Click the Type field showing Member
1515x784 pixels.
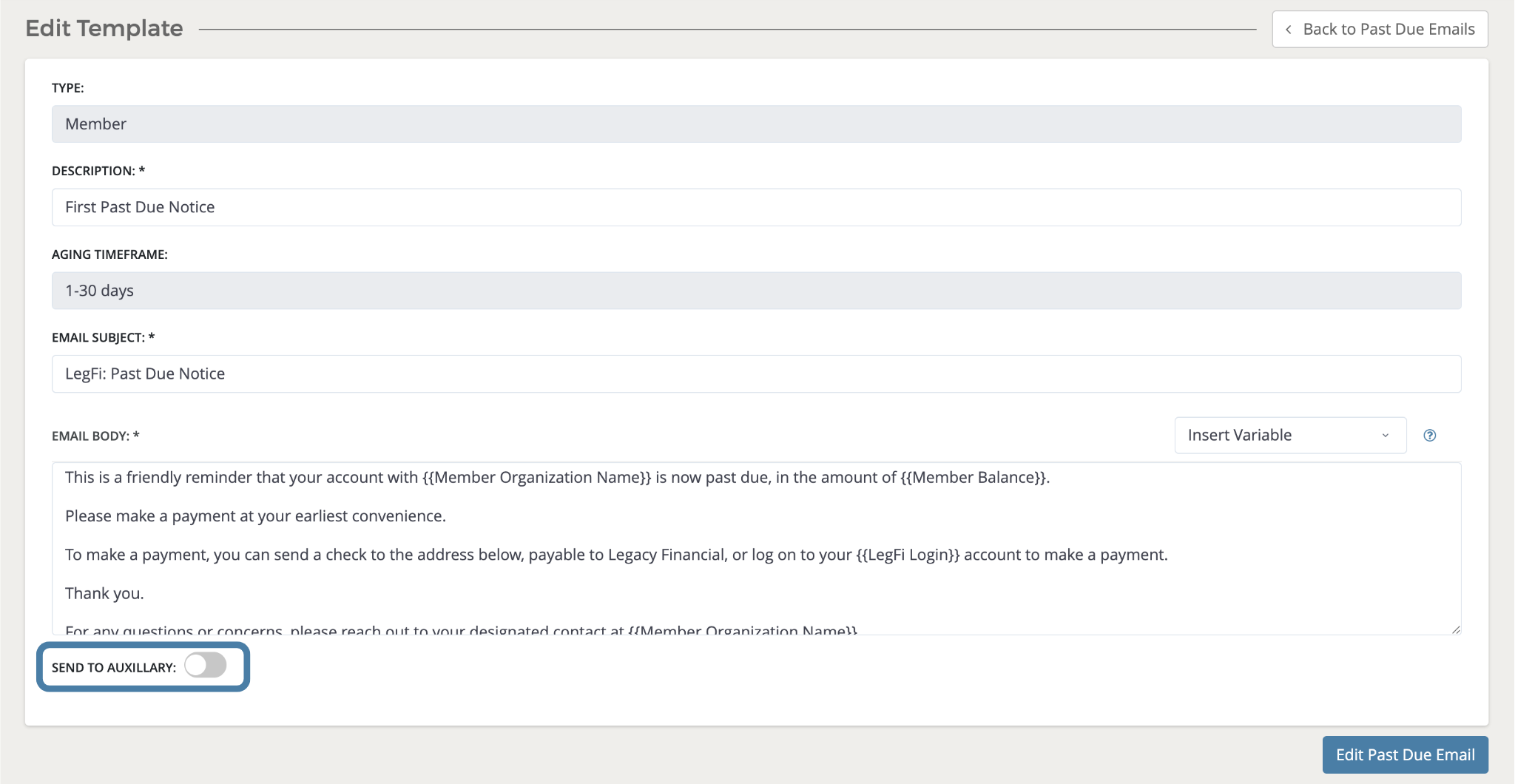tap(755, 124)
